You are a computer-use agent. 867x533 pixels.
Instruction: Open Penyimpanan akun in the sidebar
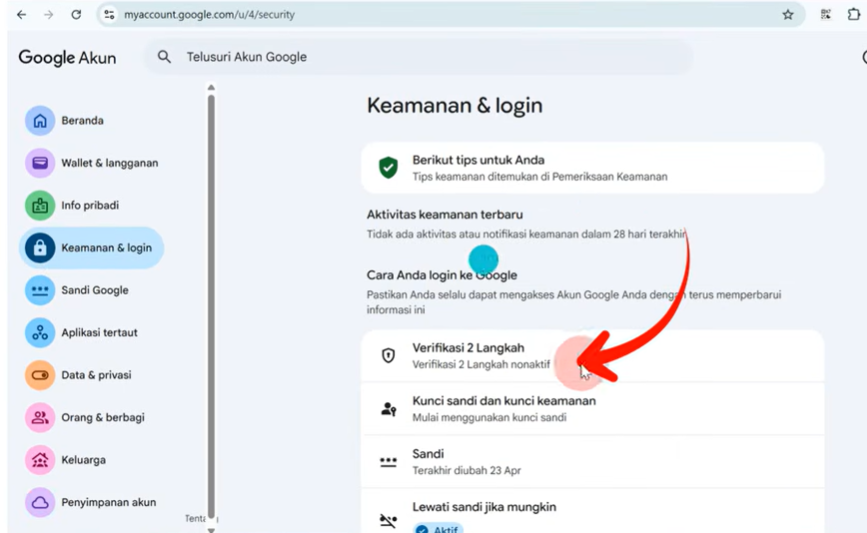(91, 502)
